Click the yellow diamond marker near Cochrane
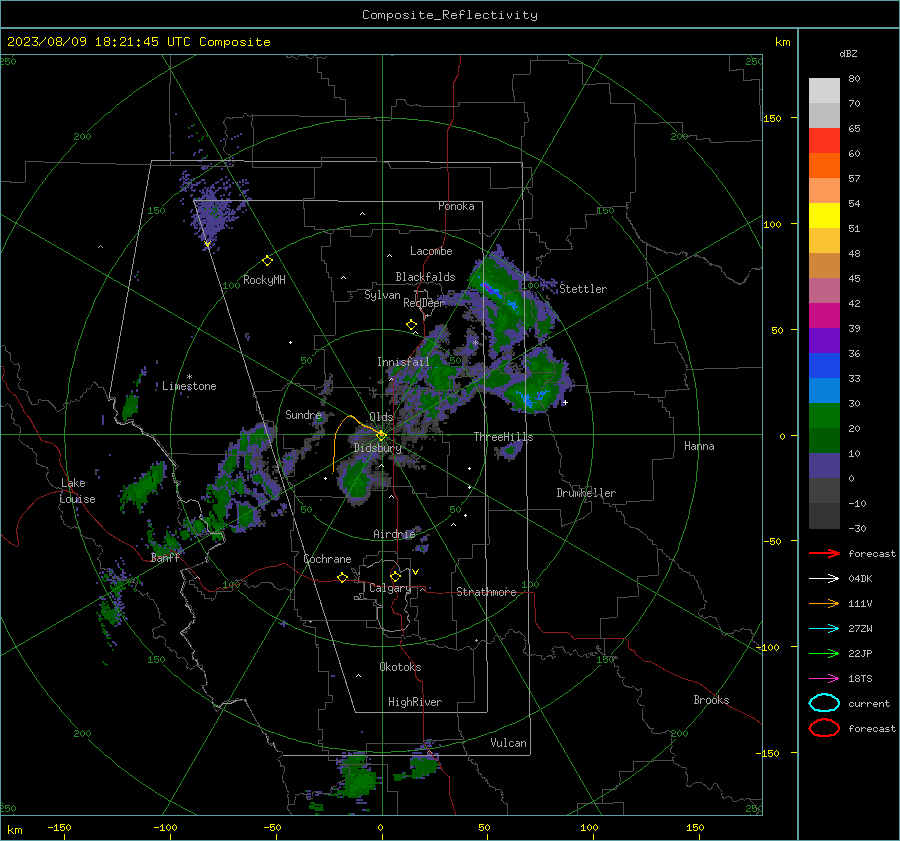Viewport: 900px width, 841px height. [x=342, y=578]
